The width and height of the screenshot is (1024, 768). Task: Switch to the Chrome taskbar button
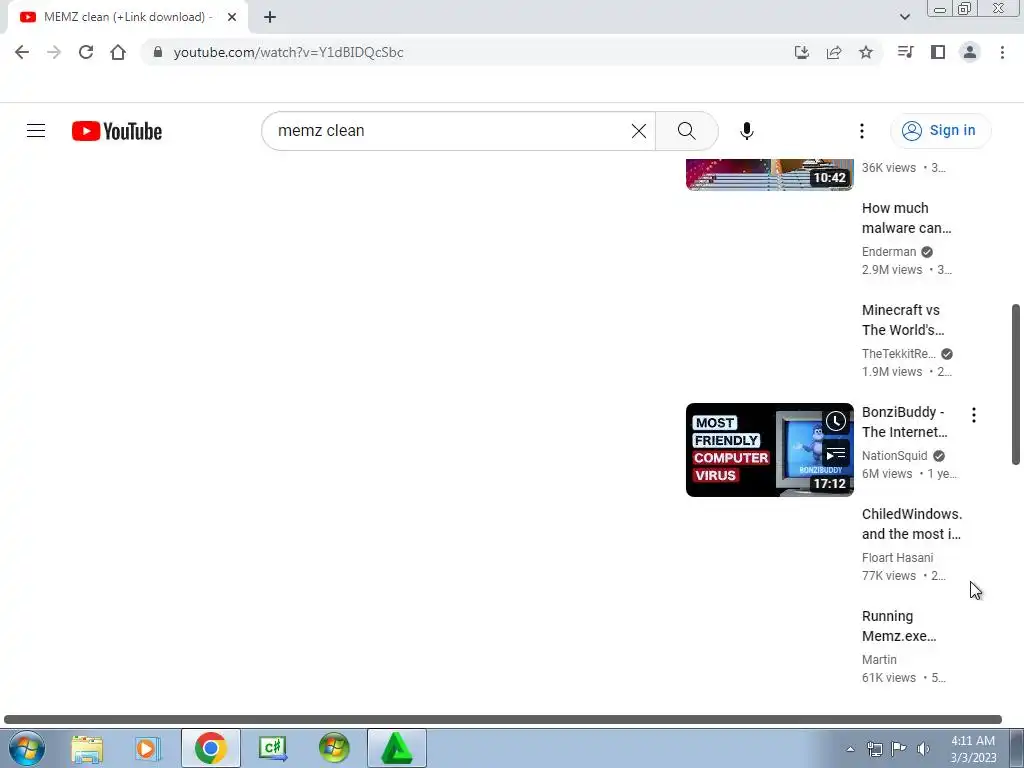(210, 748)
